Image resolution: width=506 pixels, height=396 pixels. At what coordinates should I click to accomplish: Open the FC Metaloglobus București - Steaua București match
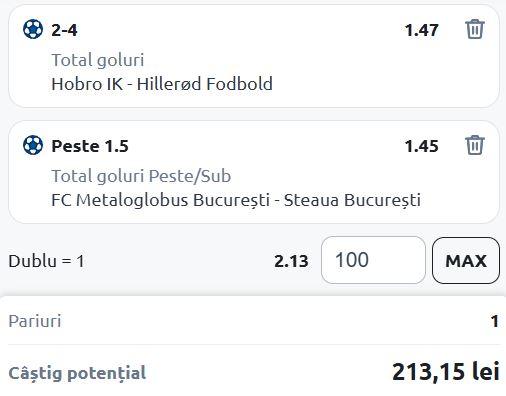click(236, 200)
